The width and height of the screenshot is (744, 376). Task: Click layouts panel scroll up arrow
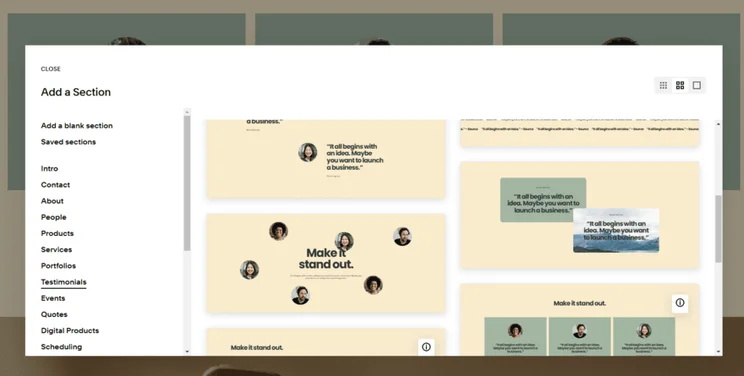click(x=718, y=124)
